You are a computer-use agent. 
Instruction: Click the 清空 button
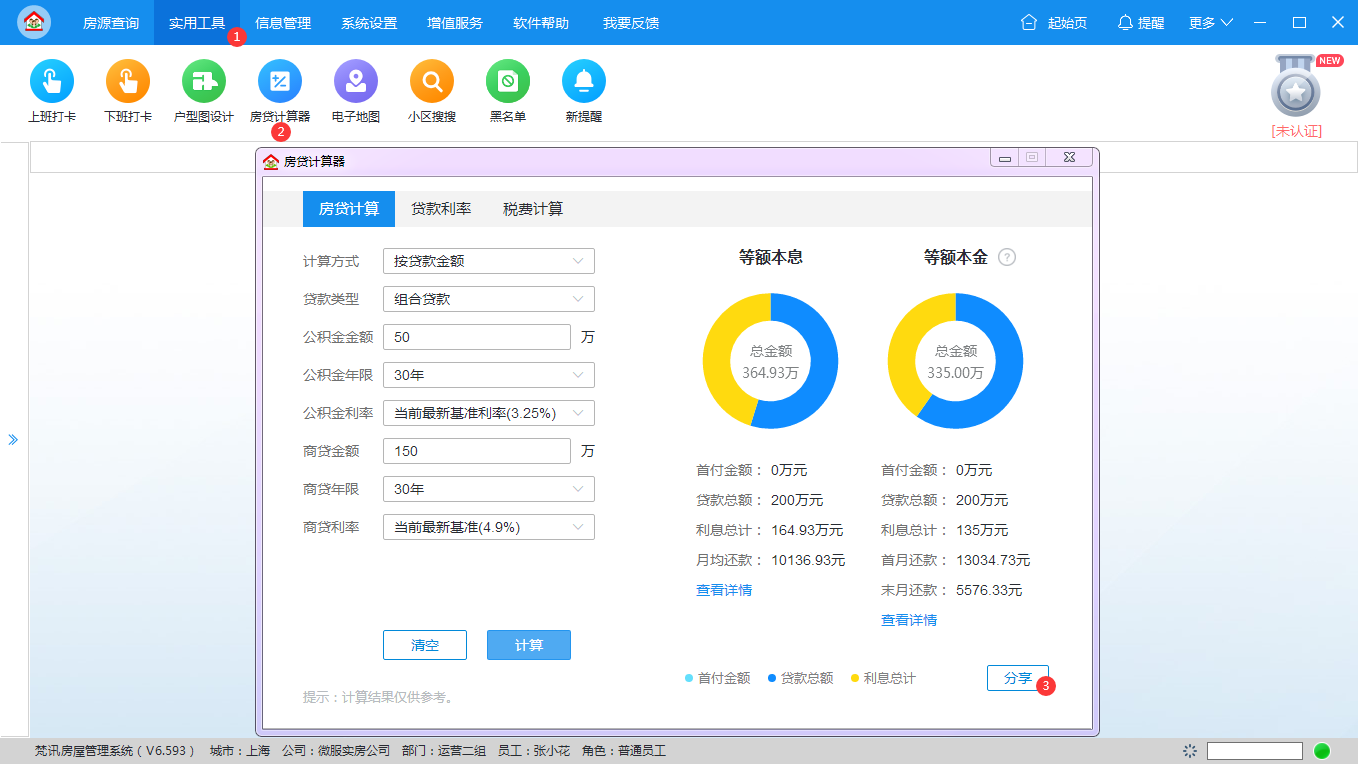pos(425,645)
